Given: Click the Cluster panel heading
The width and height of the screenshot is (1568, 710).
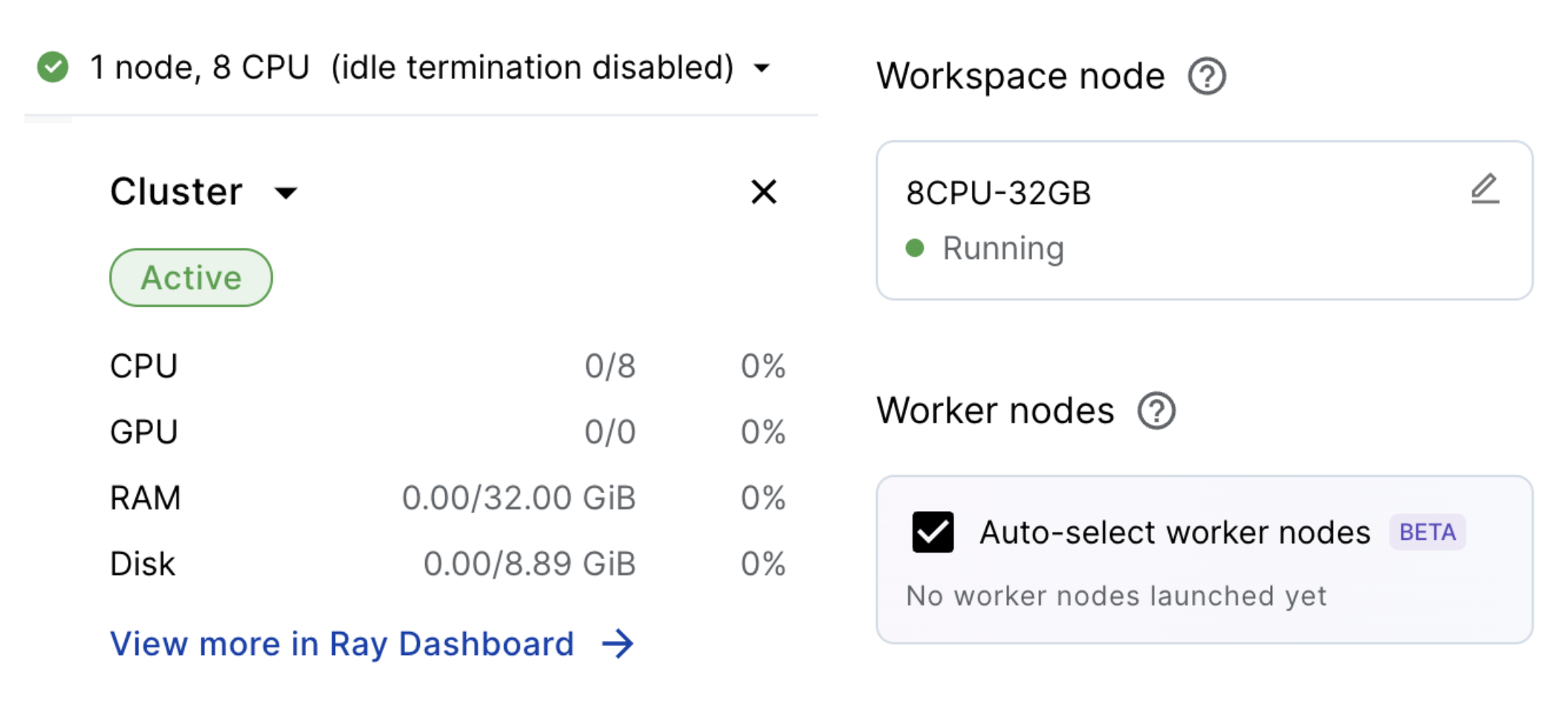Looking at the screenshot, I should pyautogui.click(x=176, y=192).
